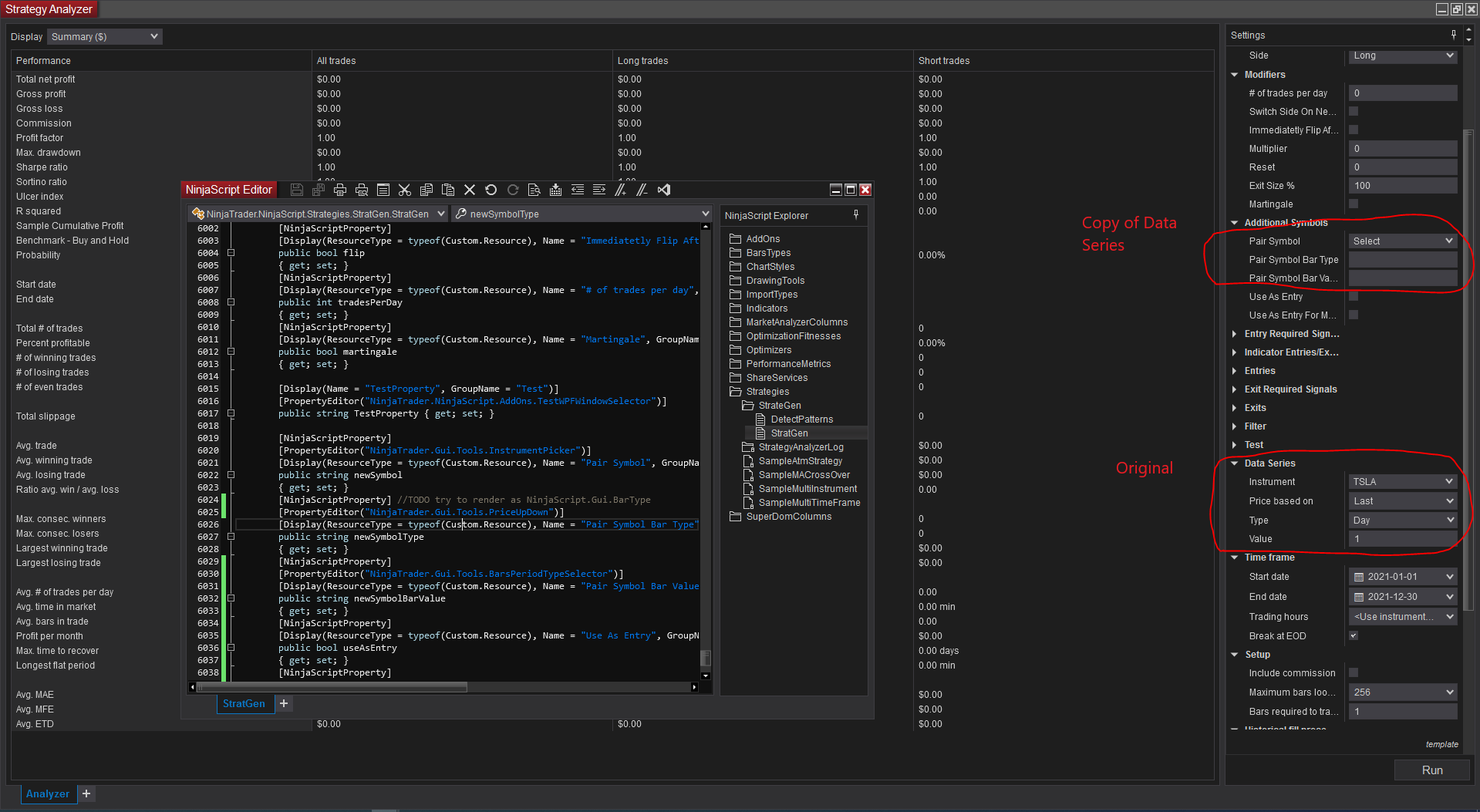The height and width of the screenshot is (812, 1480).
Task: Click the Run button
Action: [x=1431, y=770]
